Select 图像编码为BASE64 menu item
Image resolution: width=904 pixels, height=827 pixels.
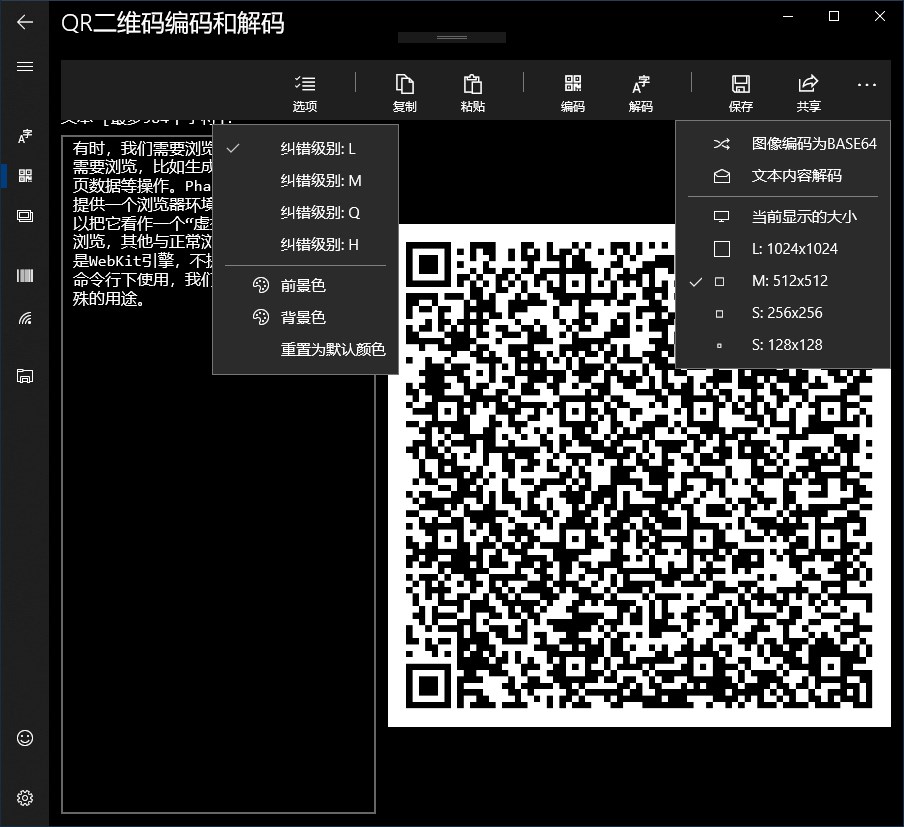[x=783, y=144]
